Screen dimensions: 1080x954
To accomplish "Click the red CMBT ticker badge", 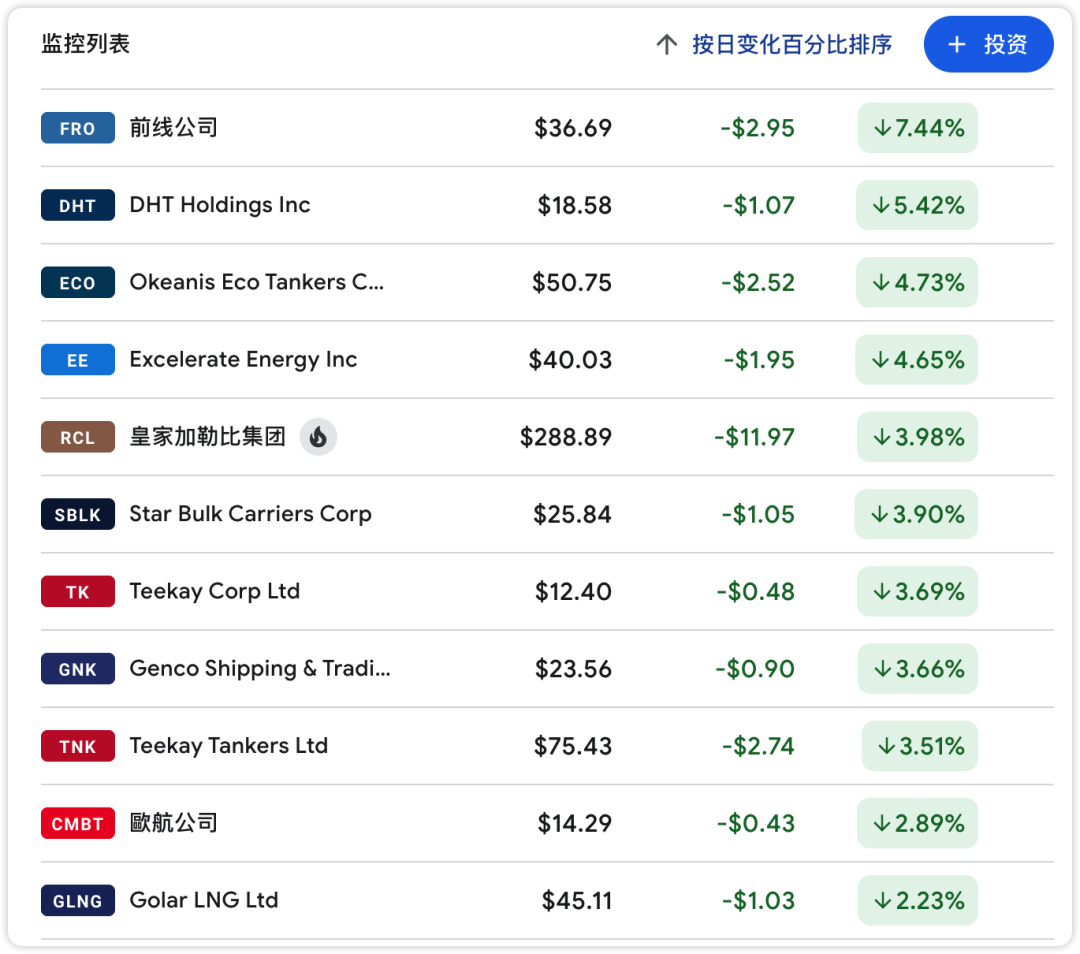I will pos(78,823).
